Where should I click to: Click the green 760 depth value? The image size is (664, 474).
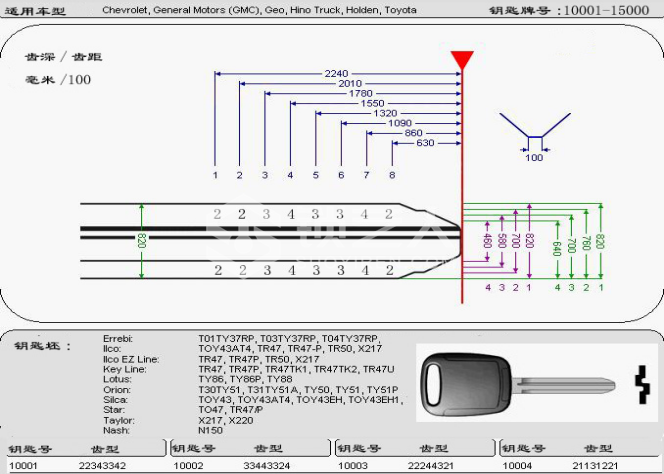586,243
